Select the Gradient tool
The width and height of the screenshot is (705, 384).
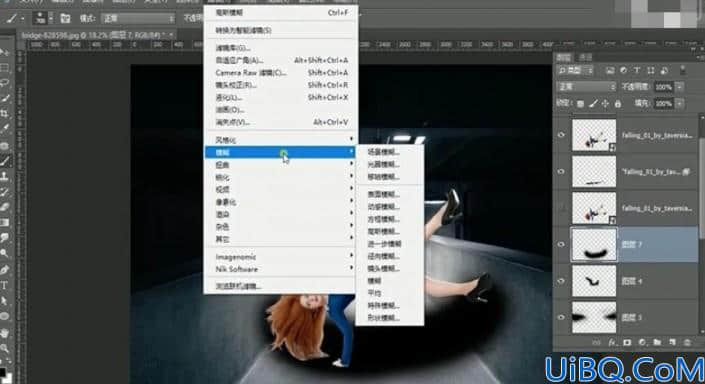4,222
